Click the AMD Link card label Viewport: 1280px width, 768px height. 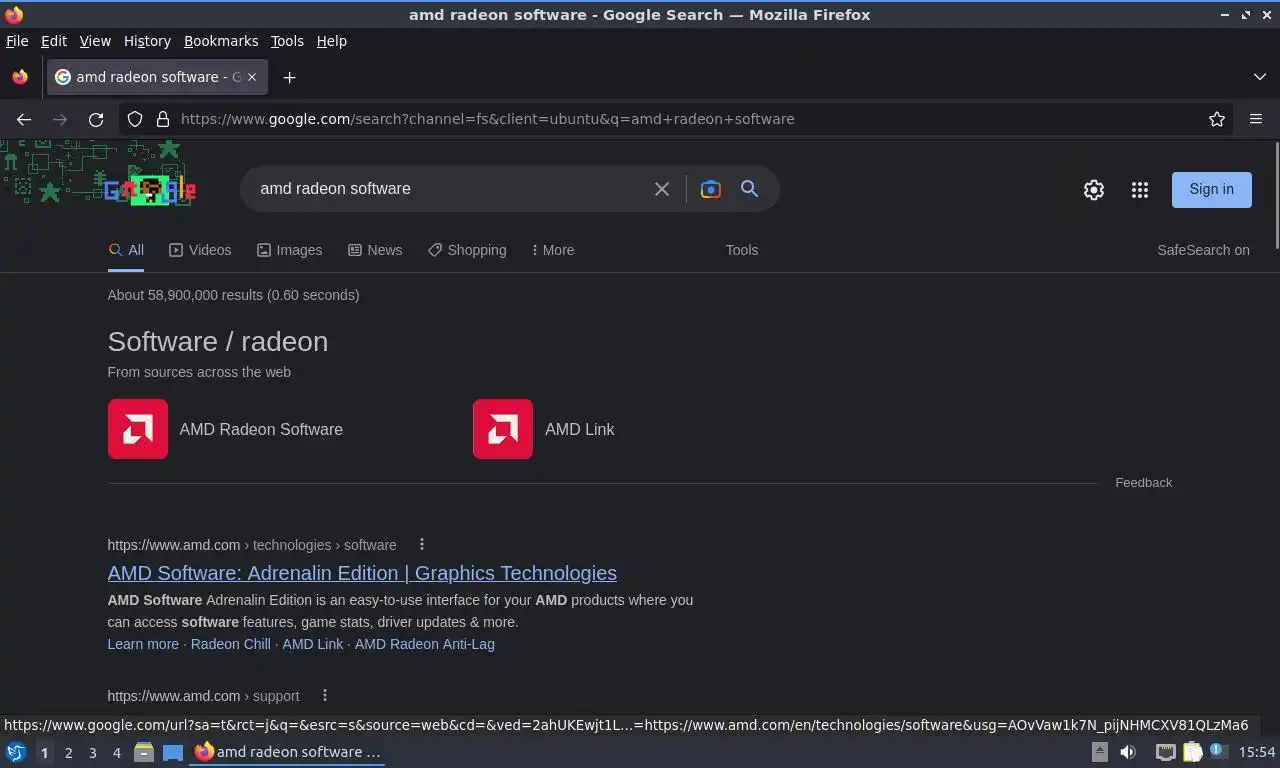point(580,429)
